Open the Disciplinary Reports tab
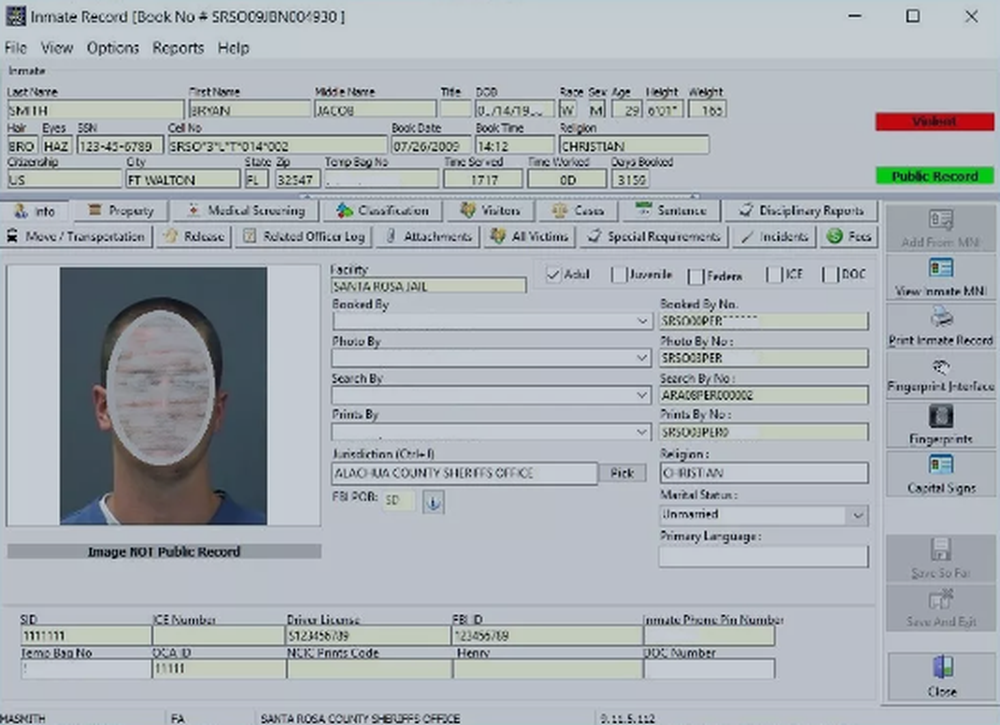Screen dimensions: 1000x725 coord(800,211)
